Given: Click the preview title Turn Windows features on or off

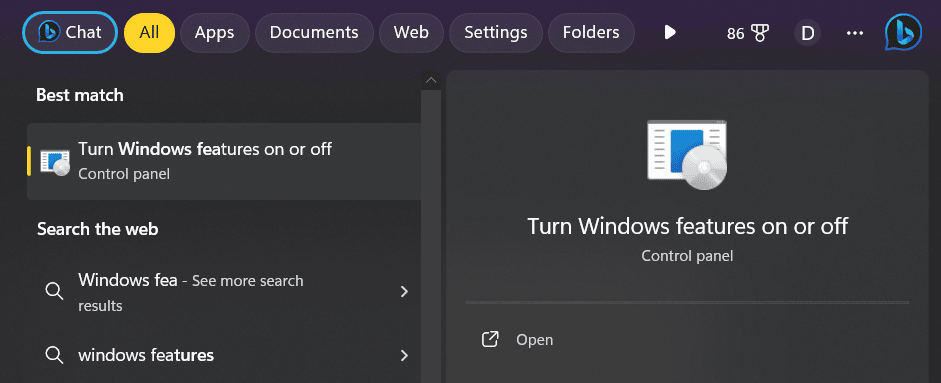Looking at the screenshot, I should coord(687,226).
